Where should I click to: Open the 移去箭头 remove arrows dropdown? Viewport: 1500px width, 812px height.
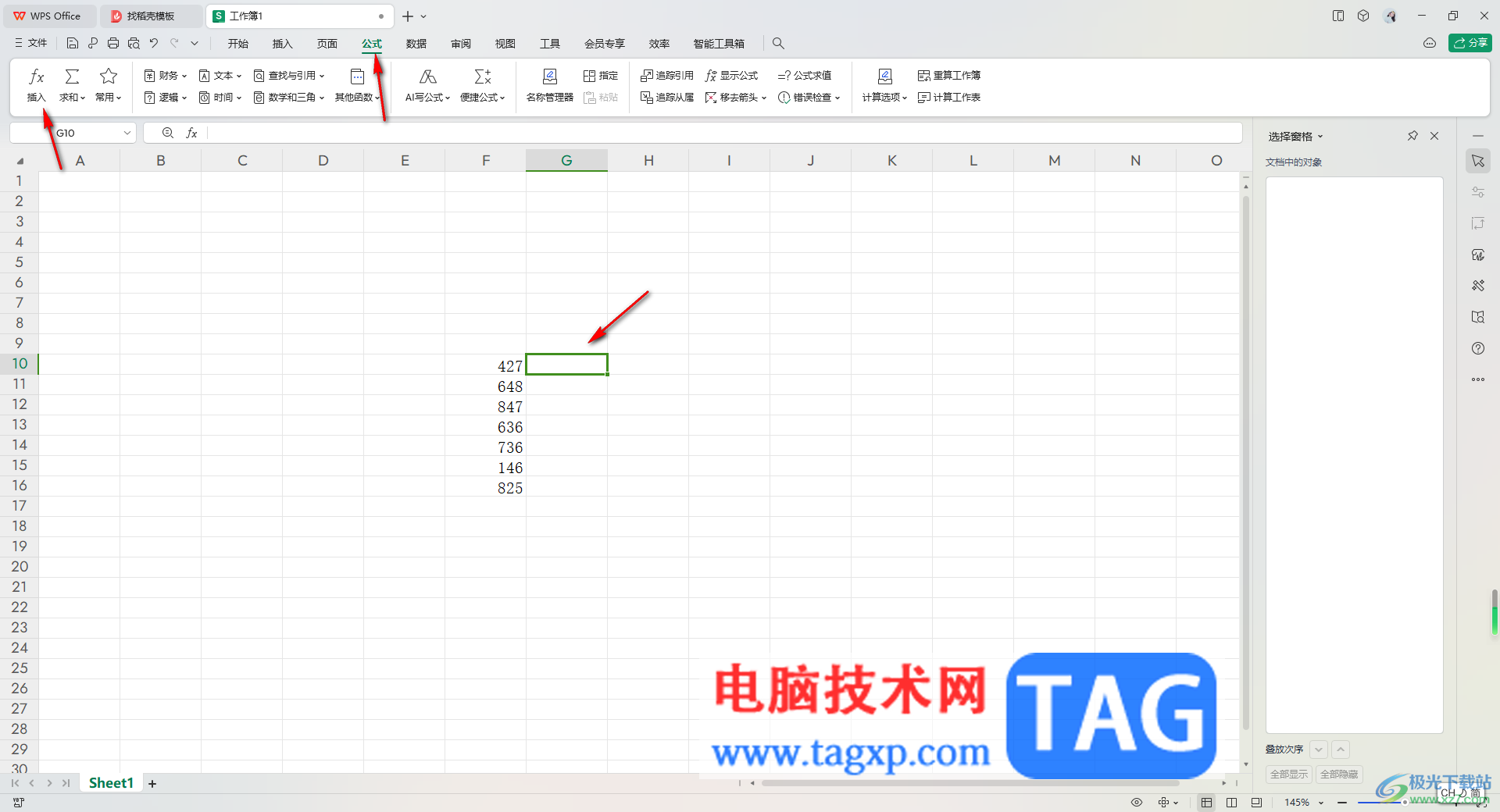(736, 98)
